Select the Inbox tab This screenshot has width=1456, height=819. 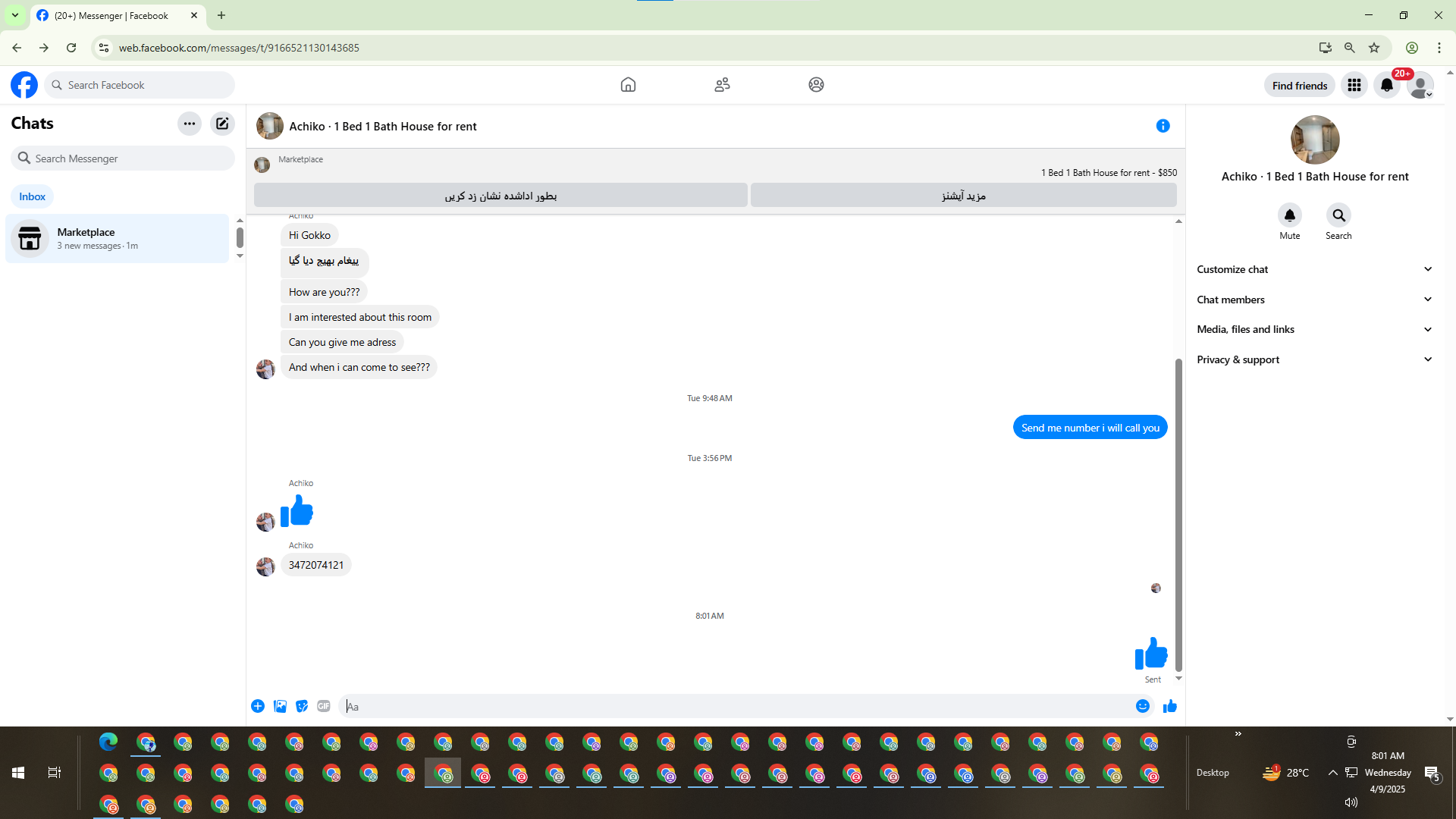32,196
